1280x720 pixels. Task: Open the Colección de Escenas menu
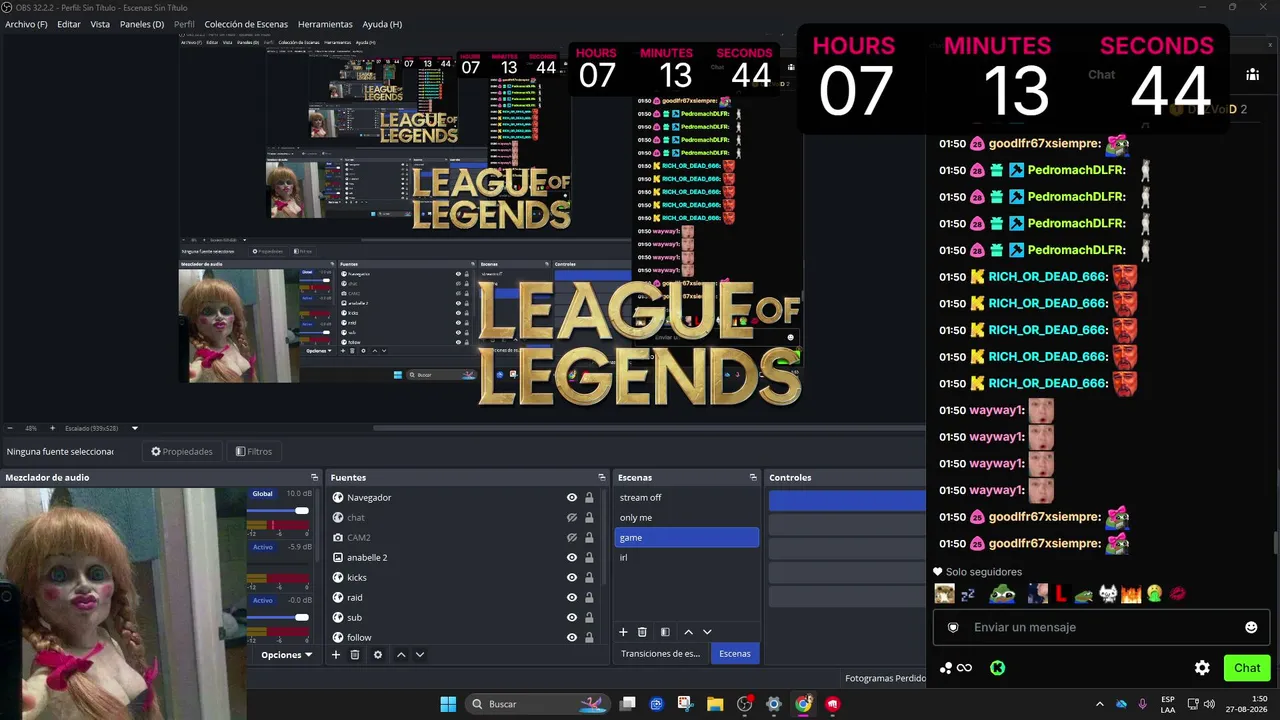click(x=246, y=24)
